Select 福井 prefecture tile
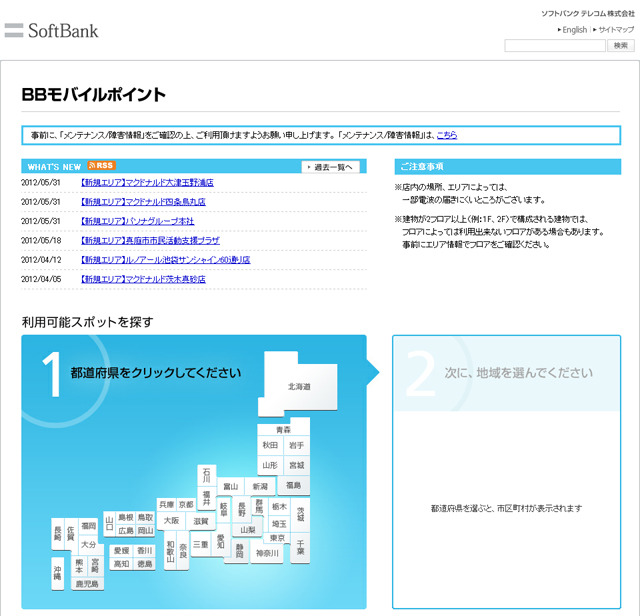 coord(207,498)
